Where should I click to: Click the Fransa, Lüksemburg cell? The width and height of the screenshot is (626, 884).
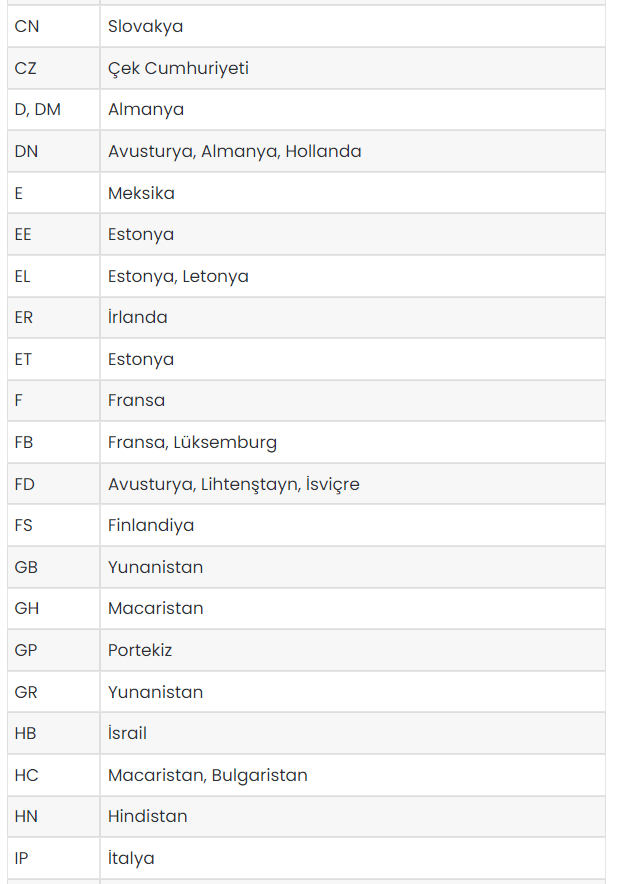tap(352, 442)
